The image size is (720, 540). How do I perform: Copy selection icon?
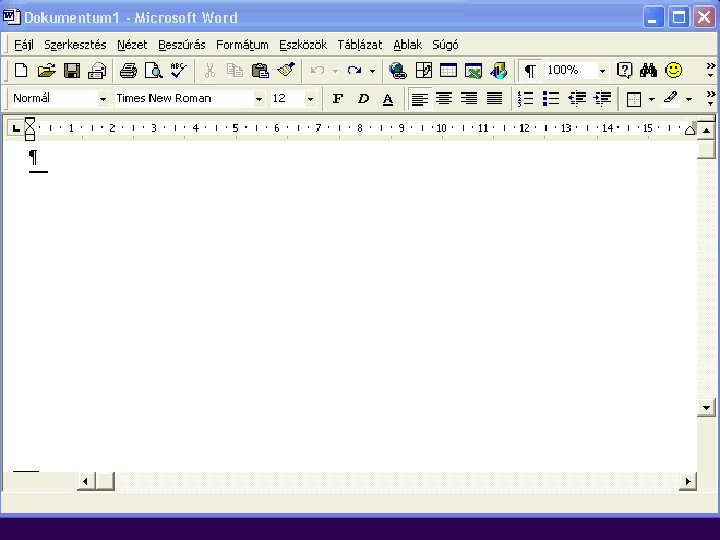coord(235,71)
